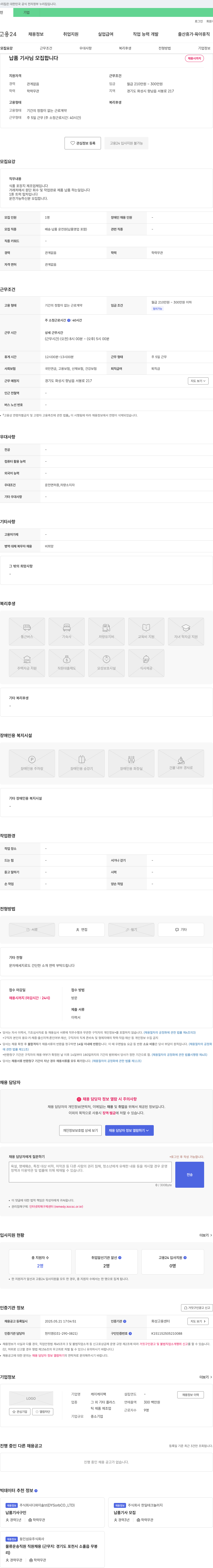Select the 면접 screening method box

tap(82, 930)
